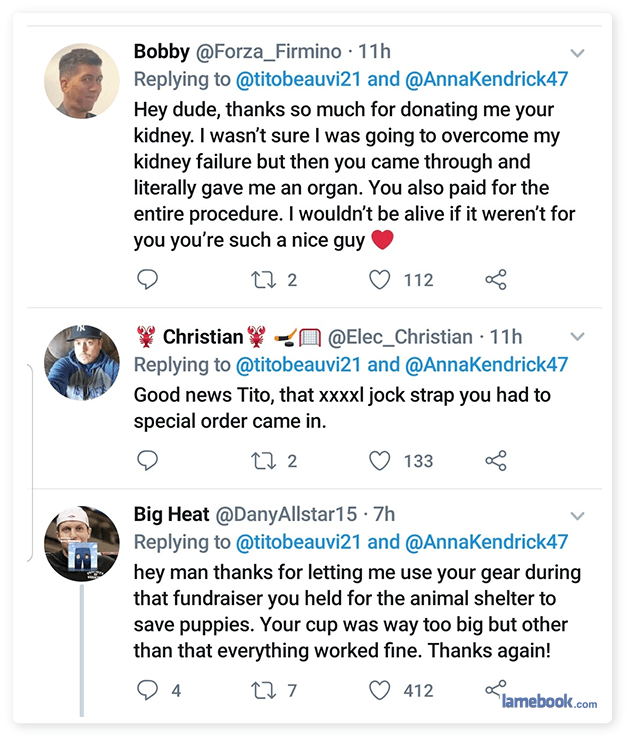Open @AnnaKendrick47 link in Big Heat's tweet

(487, 542)
